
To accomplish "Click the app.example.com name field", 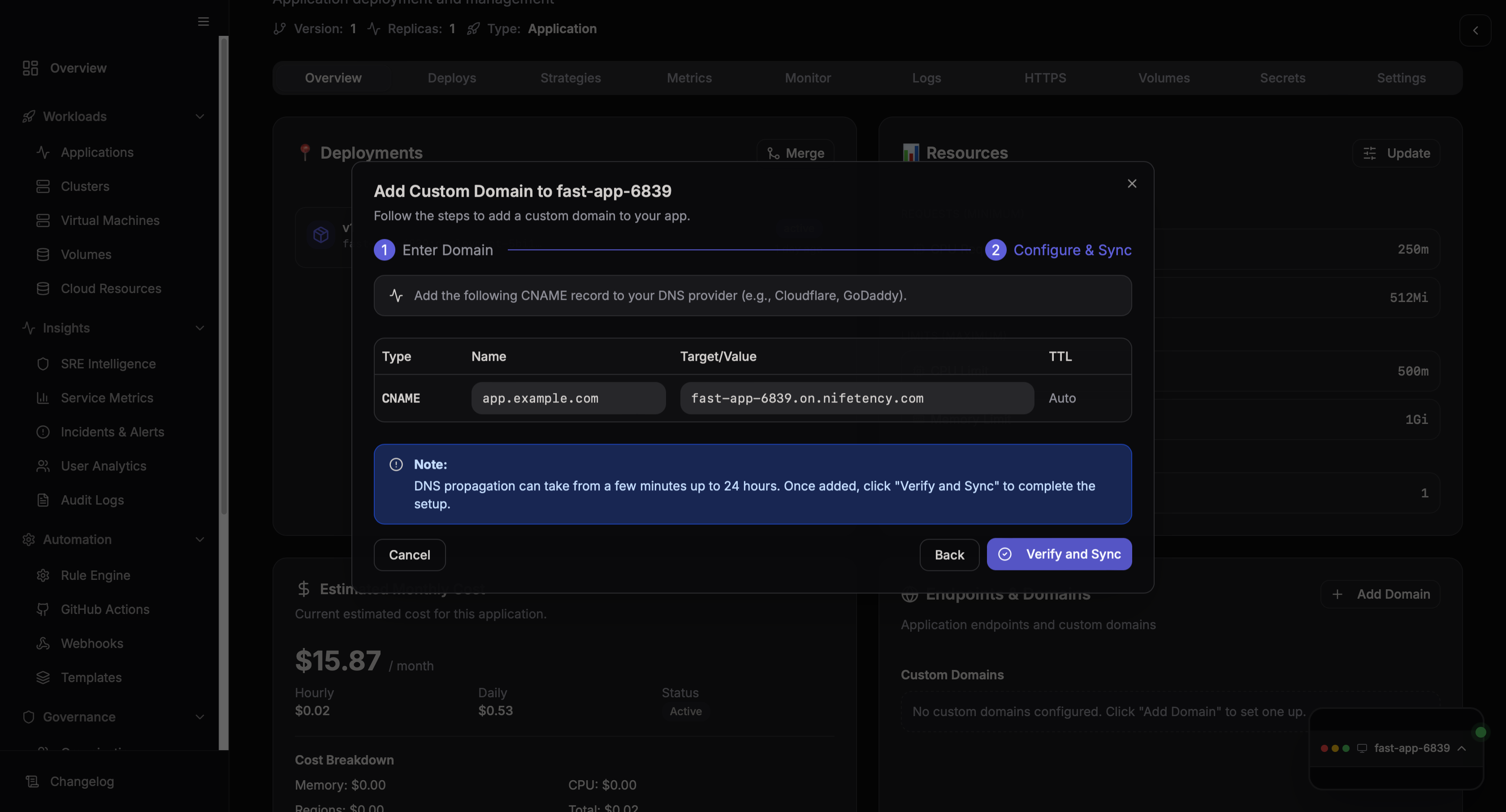I will pos(568,398).
